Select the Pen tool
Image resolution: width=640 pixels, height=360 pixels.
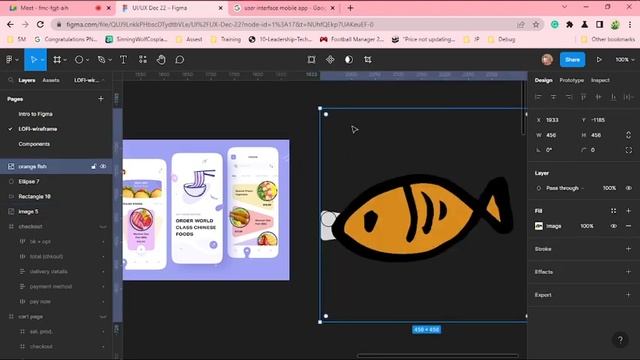[x=101, y=60]
